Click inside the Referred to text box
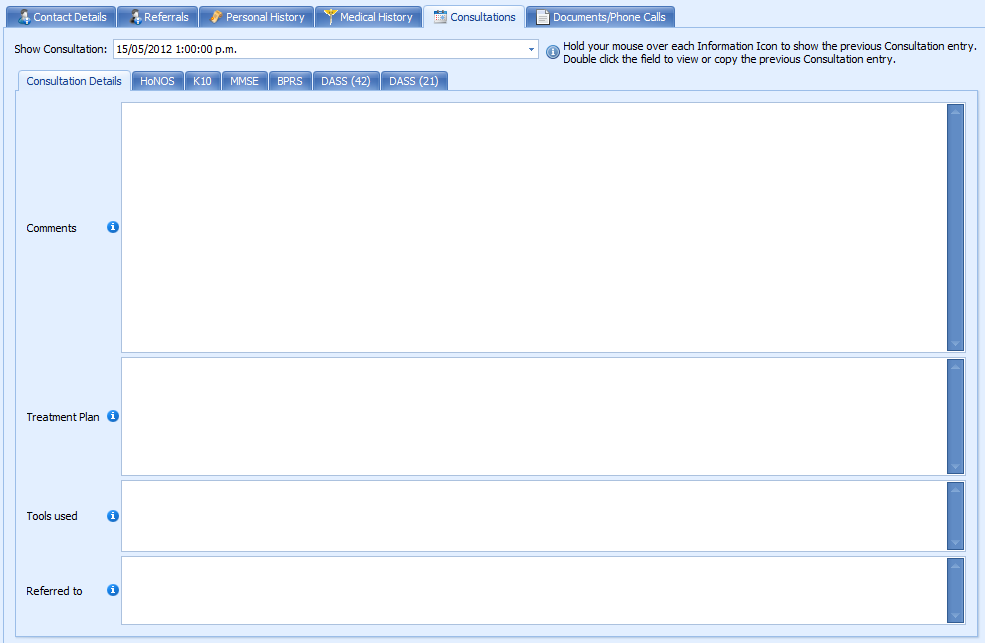The width and height of the screenshot is (985, 643). pos(534,590)
